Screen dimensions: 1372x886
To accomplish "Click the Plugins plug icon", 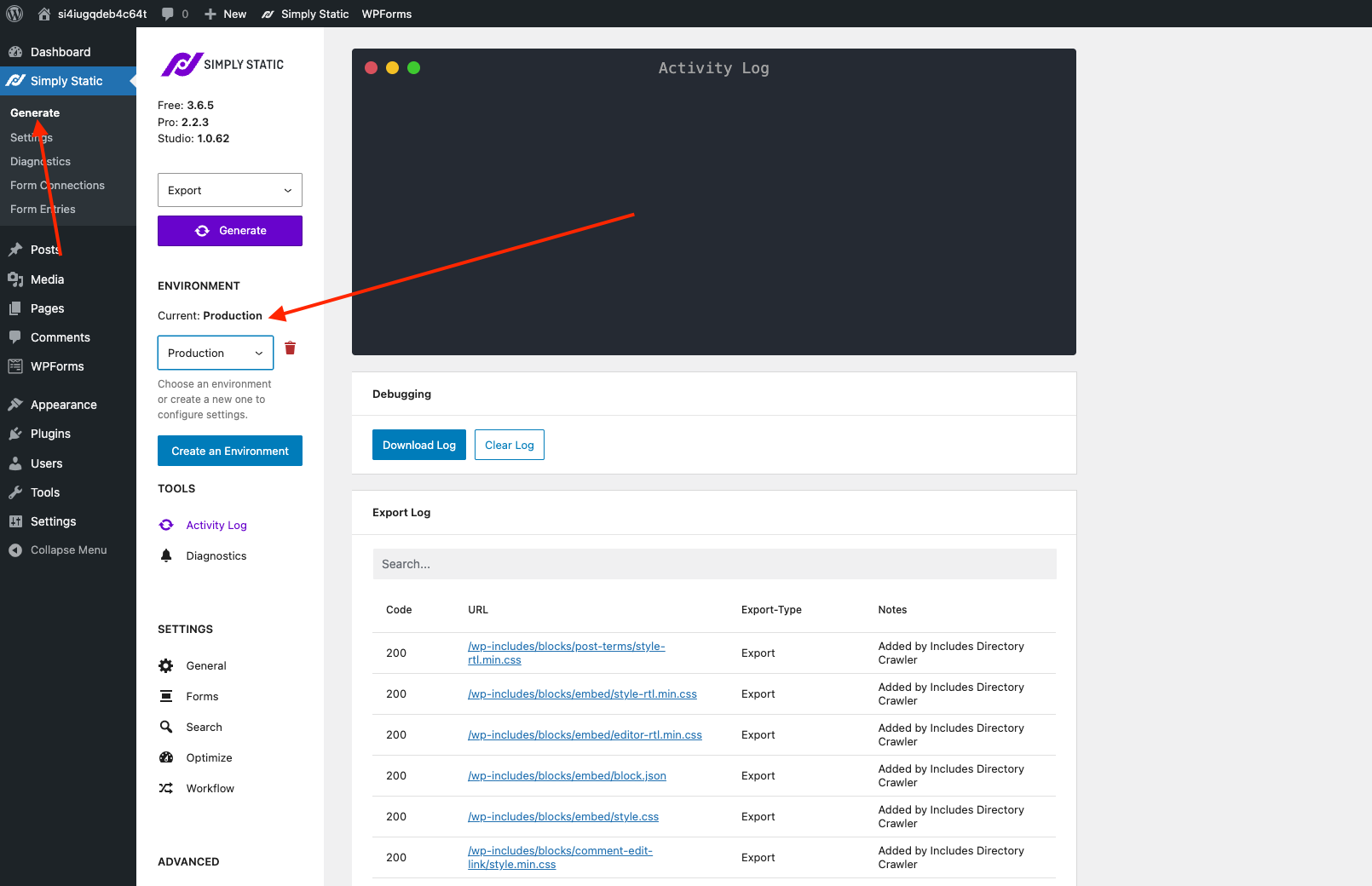I will 15,434.
